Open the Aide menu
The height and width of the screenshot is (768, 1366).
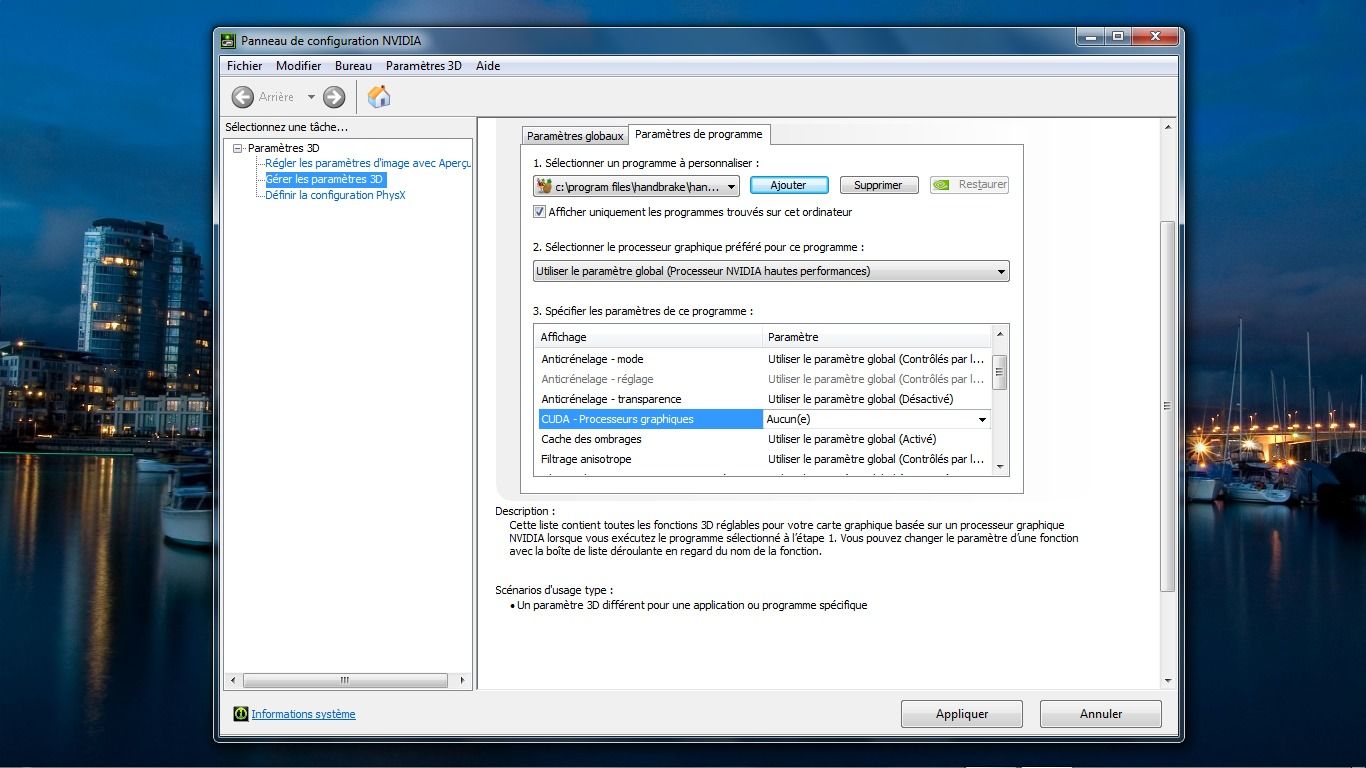click(x=488, y=66)
